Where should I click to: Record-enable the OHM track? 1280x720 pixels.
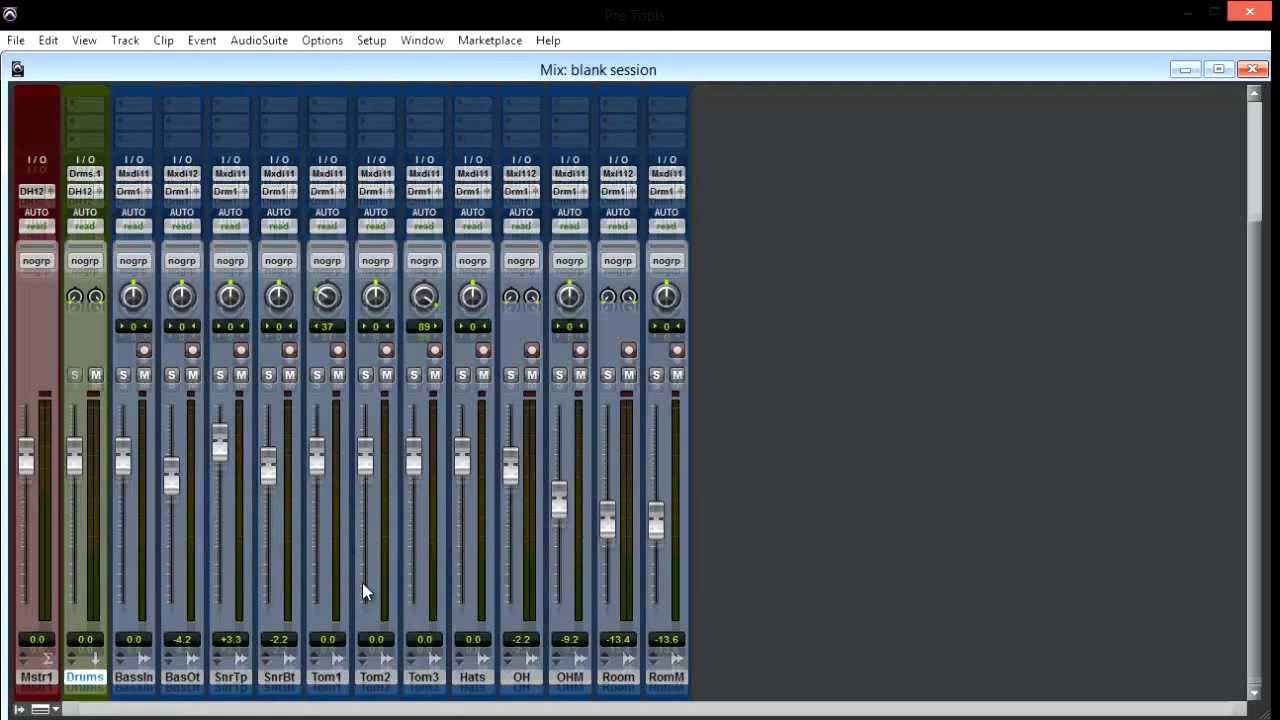[x=580, y=350]
